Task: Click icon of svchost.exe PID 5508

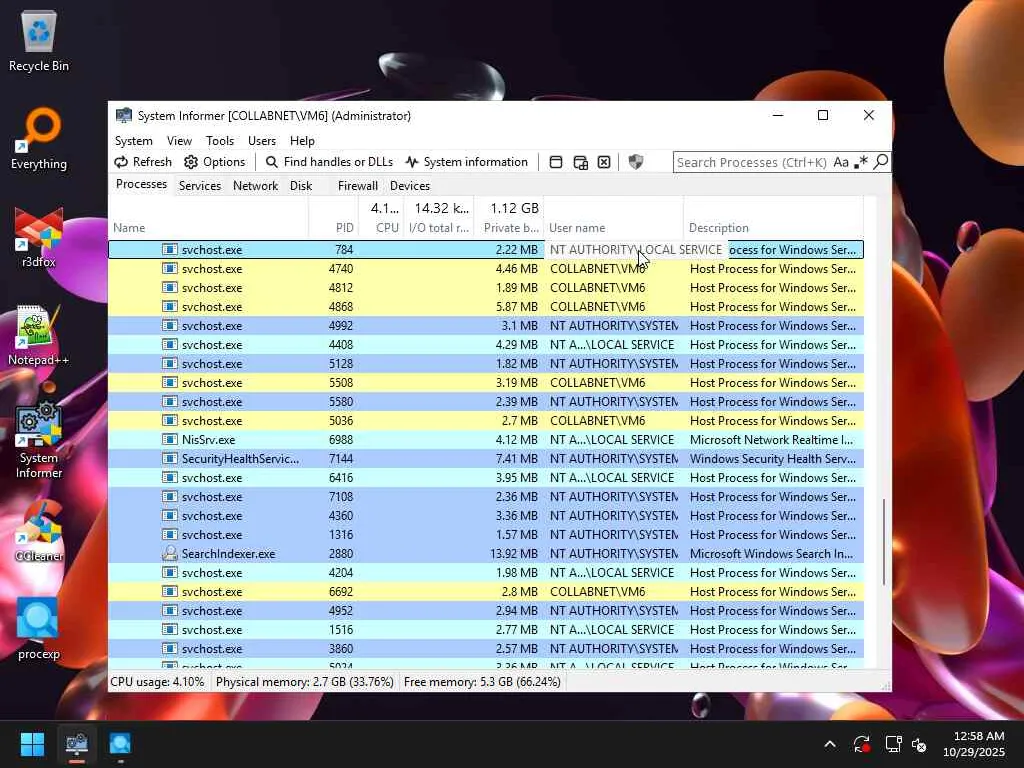Action: pos(170,383)
